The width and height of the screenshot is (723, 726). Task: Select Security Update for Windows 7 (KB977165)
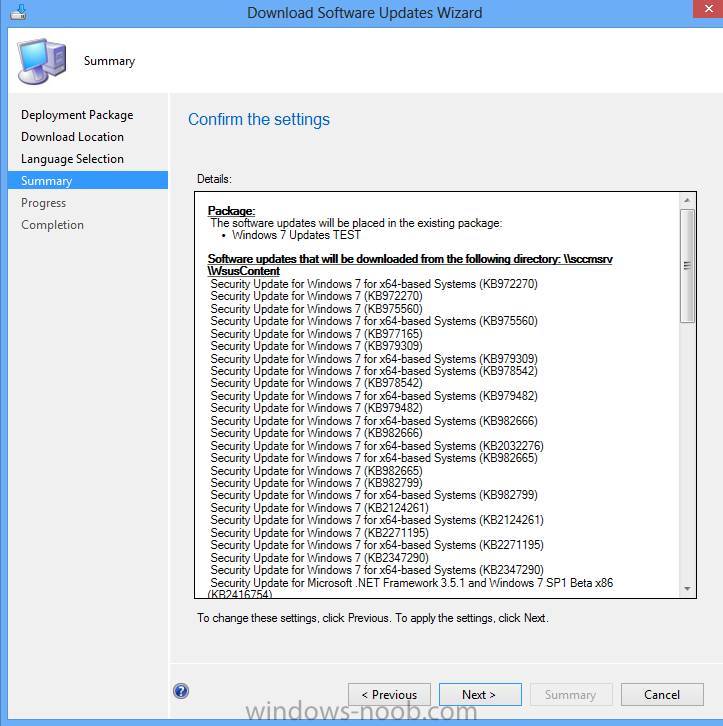pyautogui.click(x=317, y=334)
